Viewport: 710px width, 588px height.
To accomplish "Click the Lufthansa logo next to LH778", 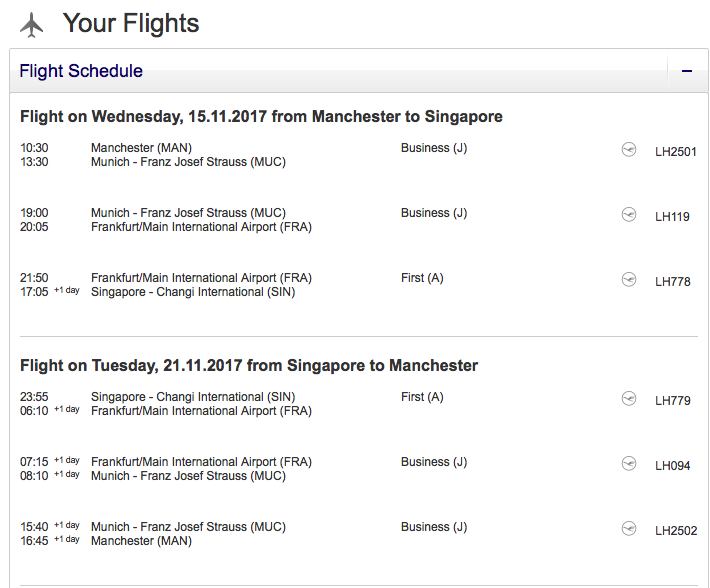I will [x=629, y=279].
